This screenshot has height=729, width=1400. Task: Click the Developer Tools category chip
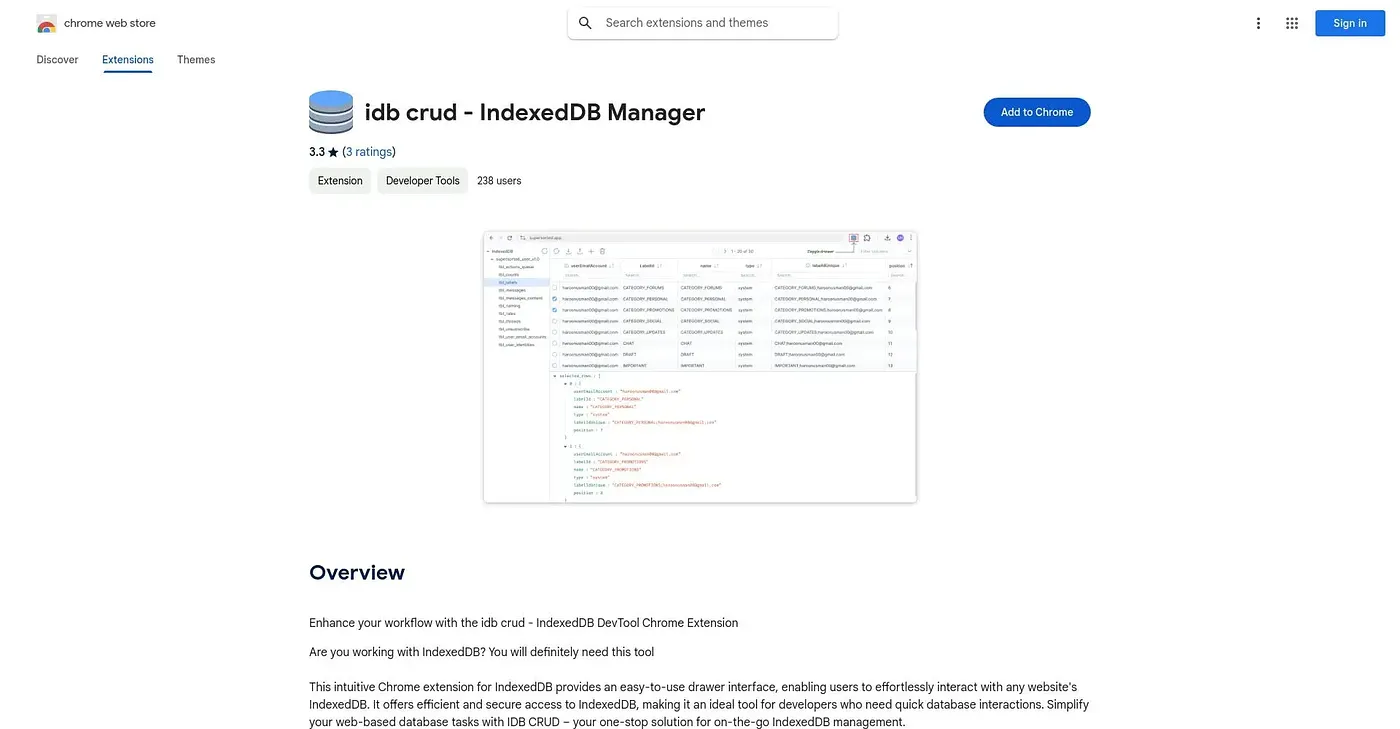coord(423,181)
